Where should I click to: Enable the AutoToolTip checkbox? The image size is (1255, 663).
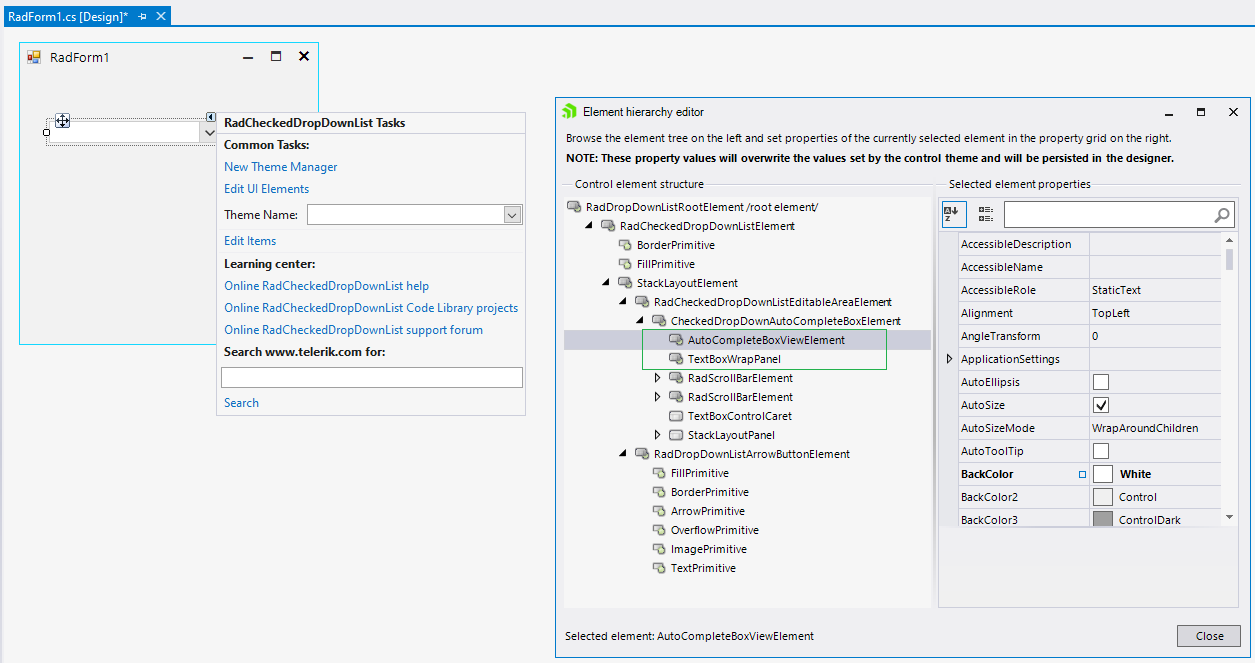tap(1101, 451)
